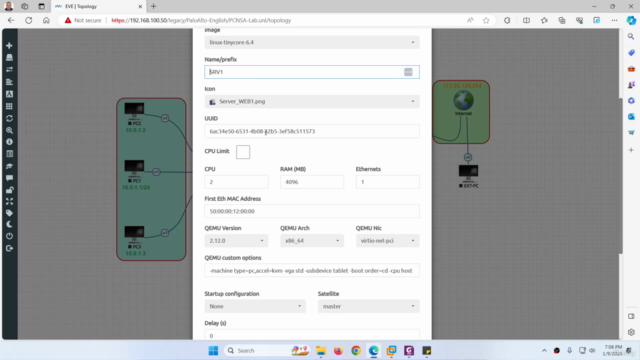Open More actions grid icon in sidebar
640x360 pixels.
tap(9, 106)
